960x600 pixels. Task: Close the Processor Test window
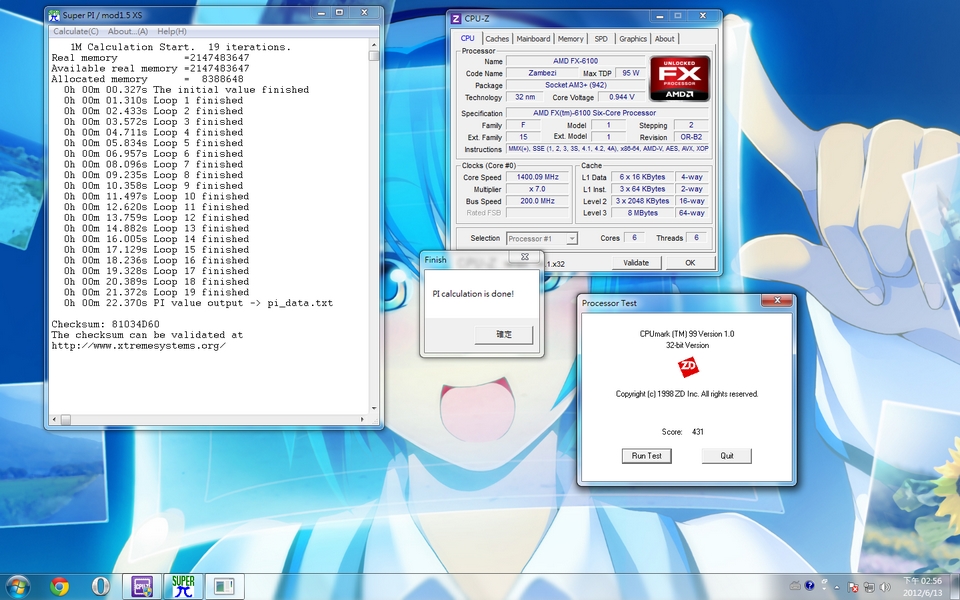[x=778, y=300]
